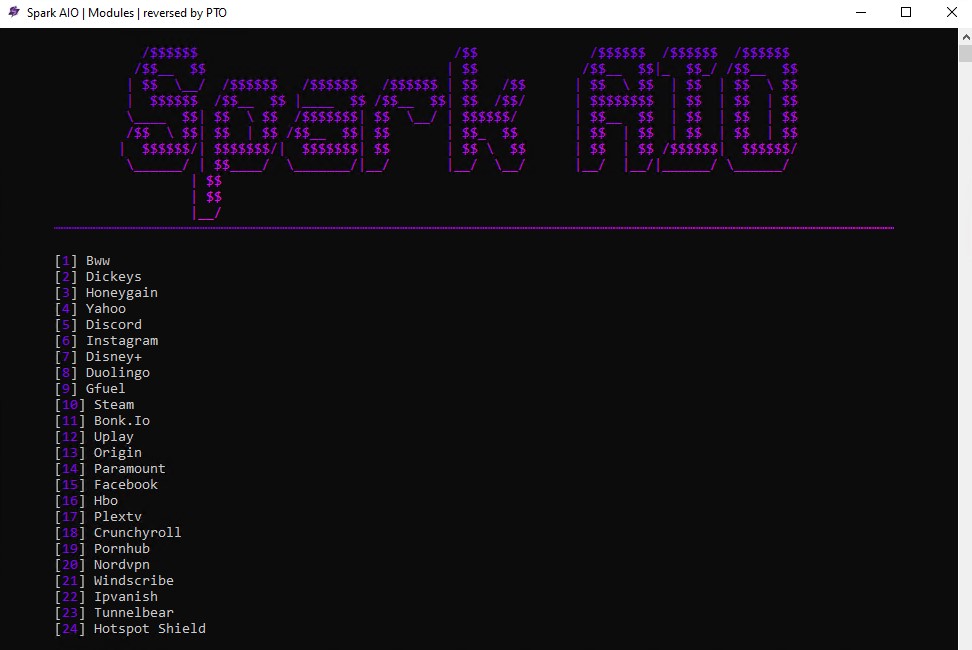Select the '[6] Instagram' module line
972x650 pixels.
107,341
